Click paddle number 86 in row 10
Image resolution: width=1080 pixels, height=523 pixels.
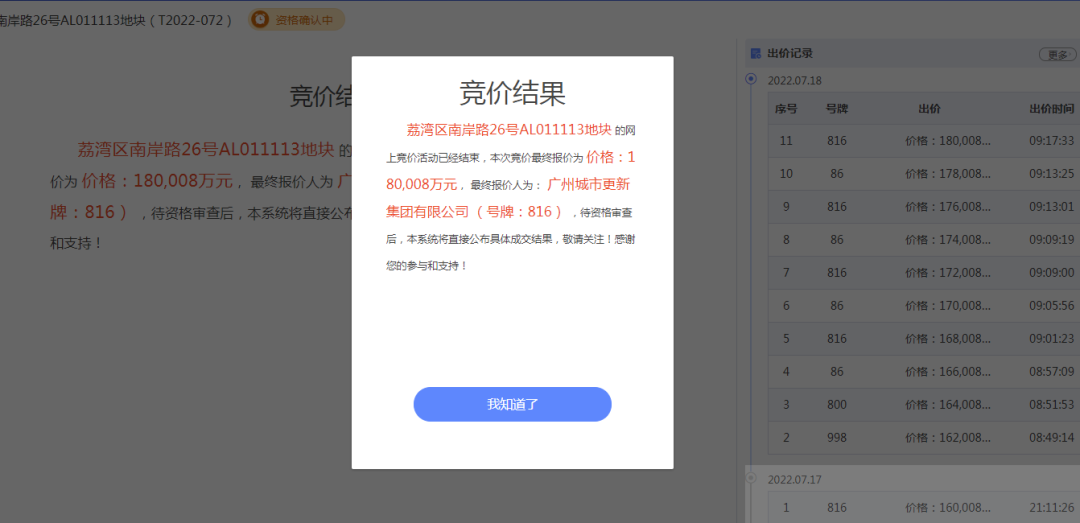(837, 174)
